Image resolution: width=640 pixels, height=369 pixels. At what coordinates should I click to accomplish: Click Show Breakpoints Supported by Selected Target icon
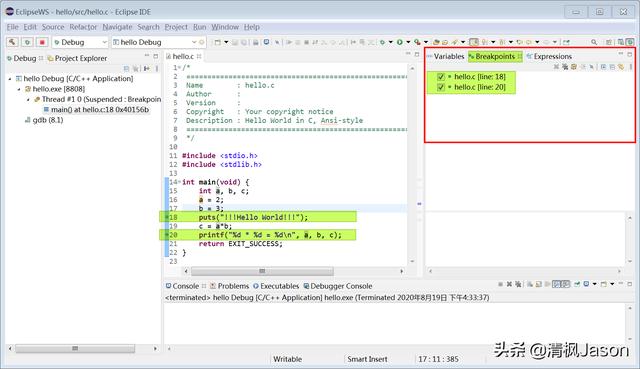tap(573, 66)
